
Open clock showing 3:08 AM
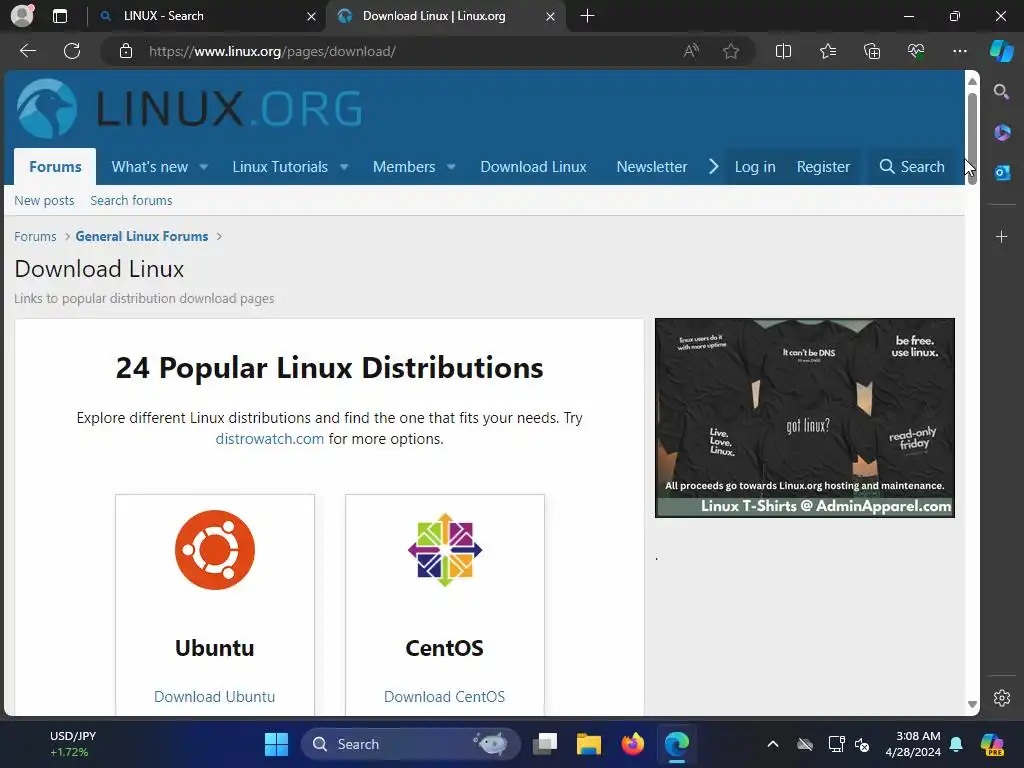[913, 744]
